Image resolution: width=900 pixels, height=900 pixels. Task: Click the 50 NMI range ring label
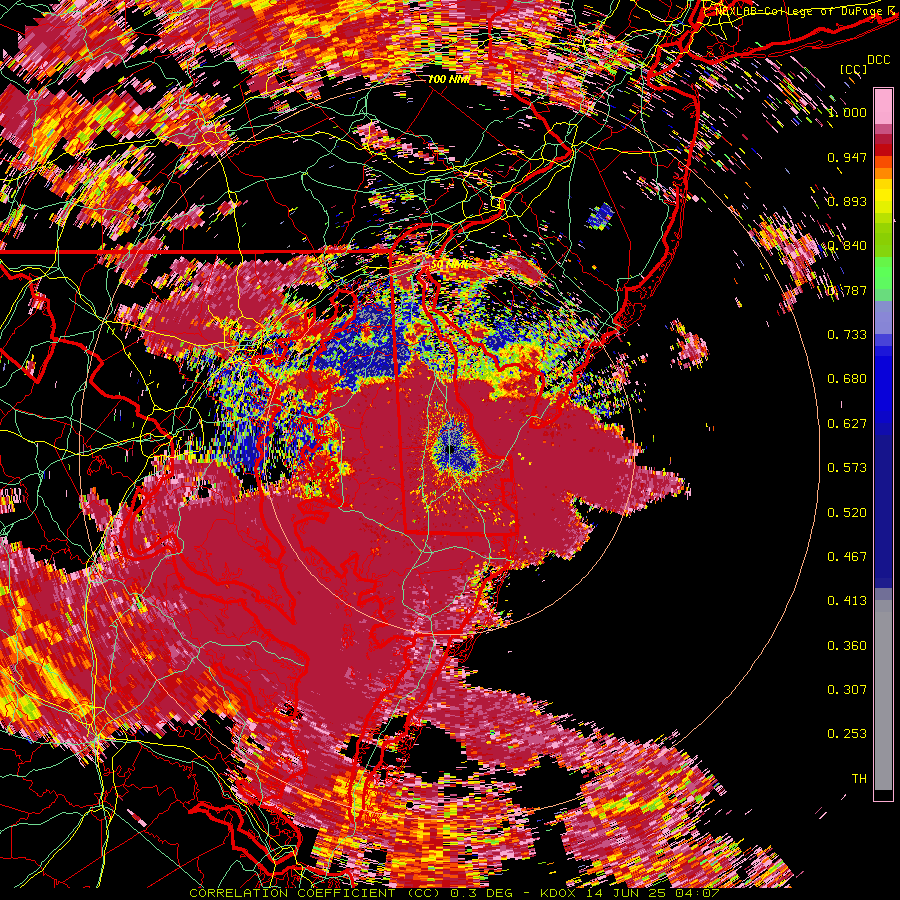449,265
